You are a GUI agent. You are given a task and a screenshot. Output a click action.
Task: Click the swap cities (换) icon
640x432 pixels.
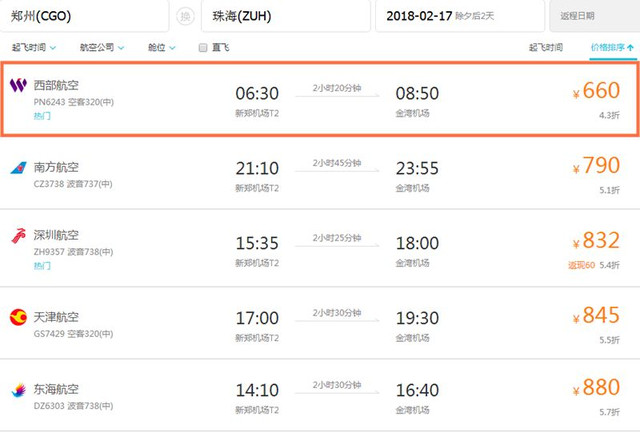(185, 16)
